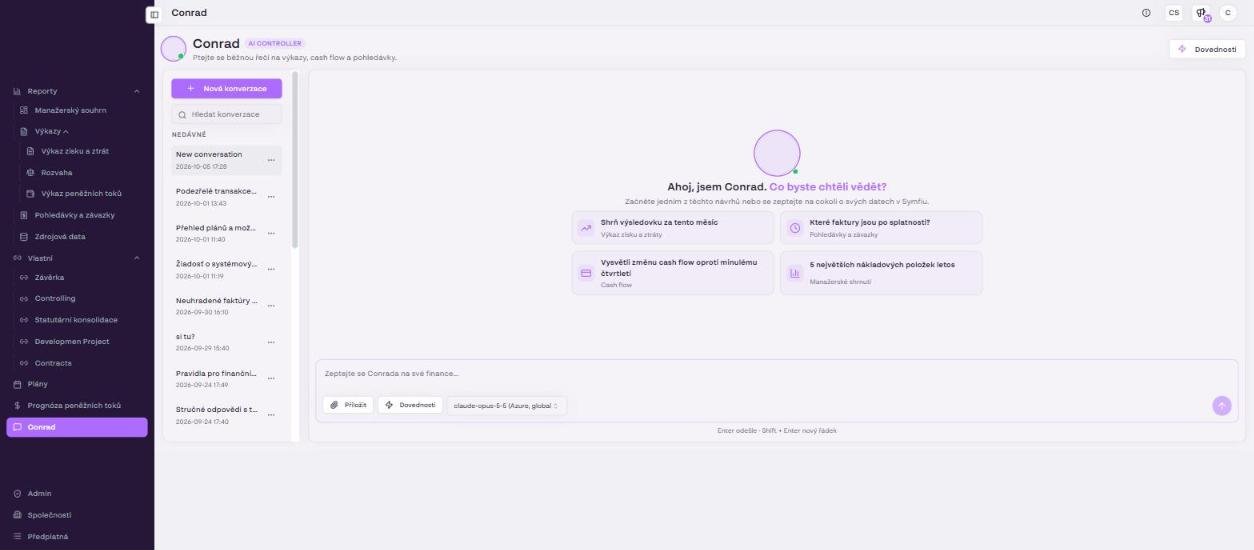Open 'Podezřelé transakce...' conversation

point(215,196)
